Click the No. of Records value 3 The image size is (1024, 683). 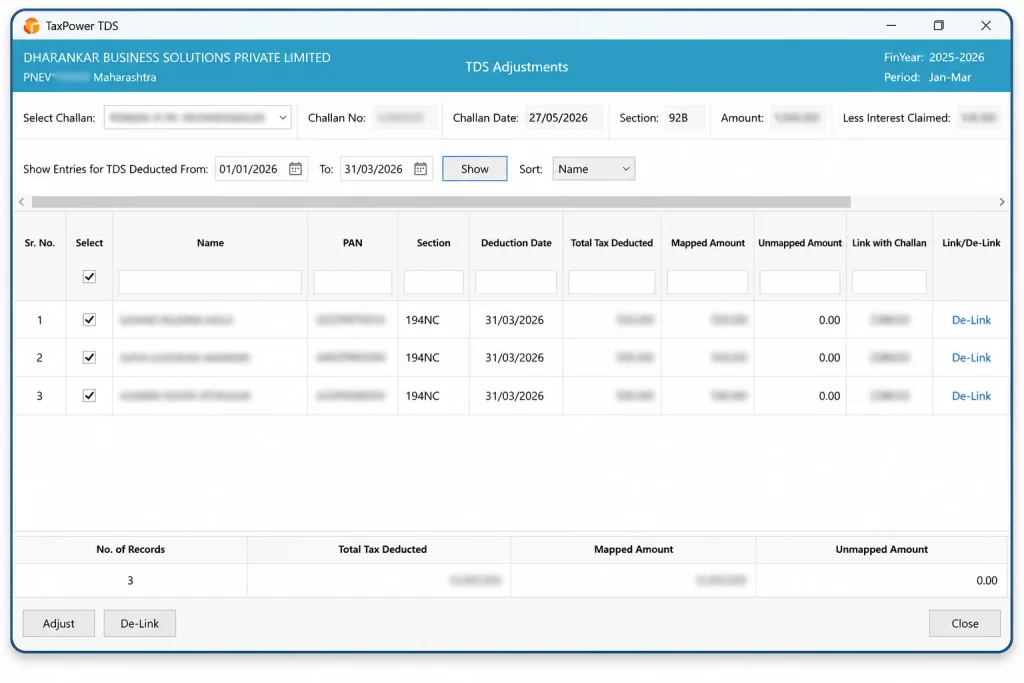pos(130,580)
